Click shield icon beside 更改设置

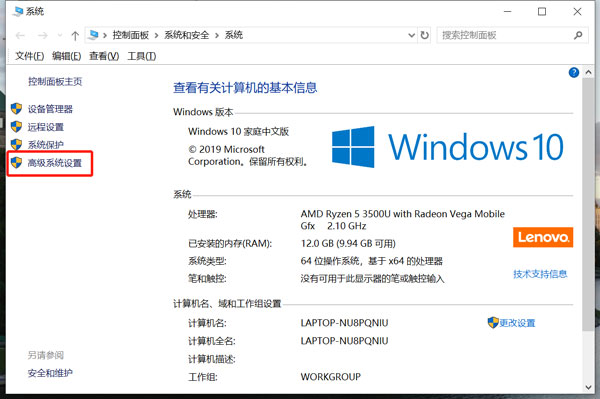(x=493, y=322)
